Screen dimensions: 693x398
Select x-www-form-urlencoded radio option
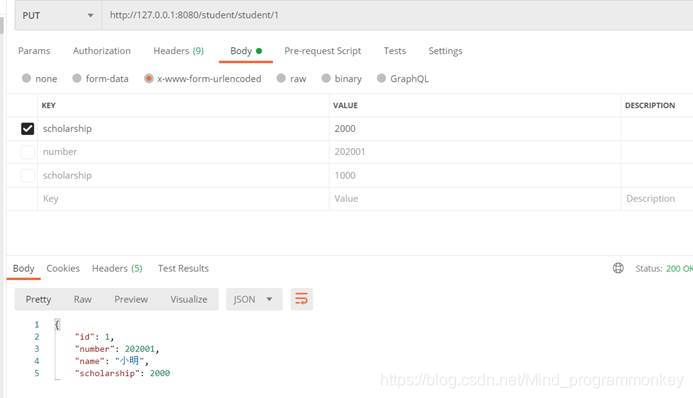click(x=148, y=78)
